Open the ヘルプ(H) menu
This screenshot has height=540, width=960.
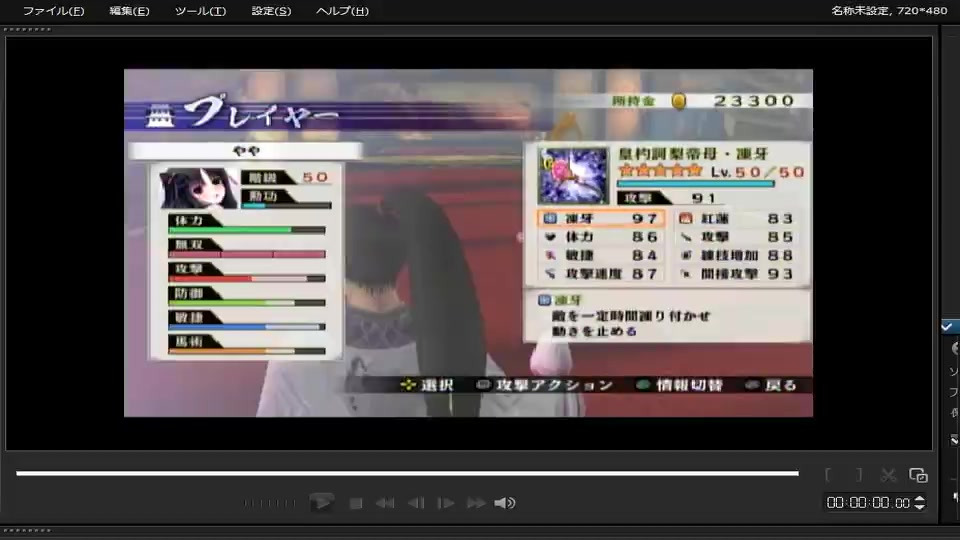[342, 11]
